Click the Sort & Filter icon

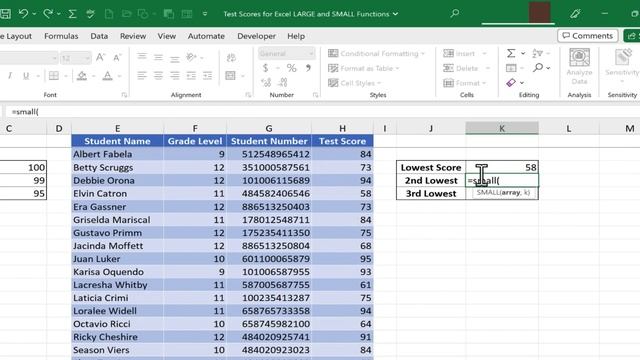(538, 53)
